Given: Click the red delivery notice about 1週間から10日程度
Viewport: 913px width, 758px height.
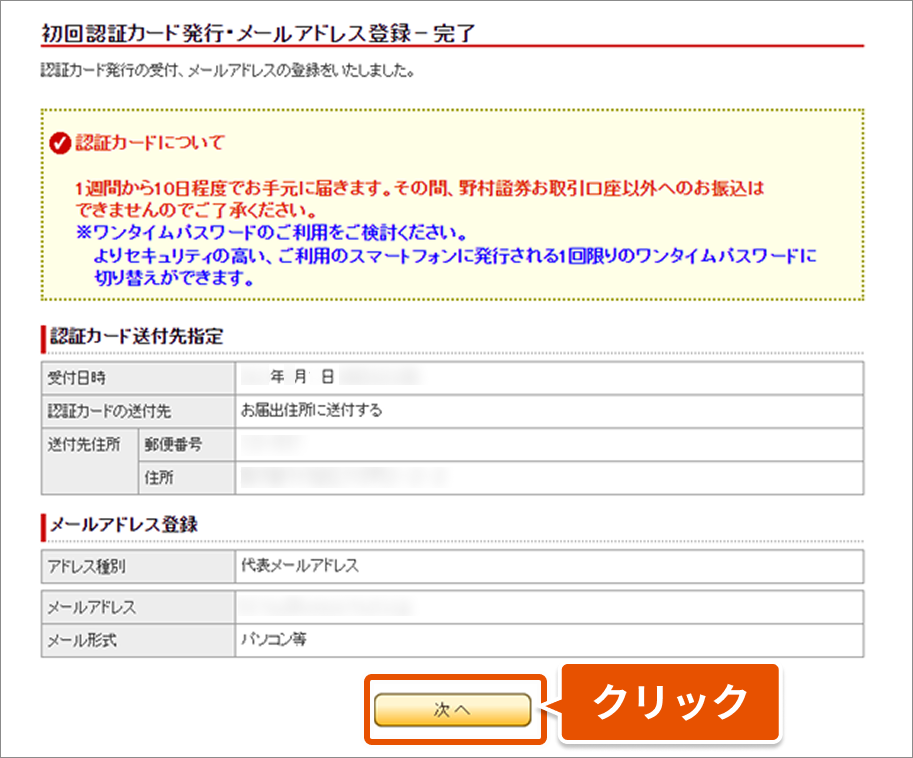Looking at the screenshot, I should click(419, 198).
